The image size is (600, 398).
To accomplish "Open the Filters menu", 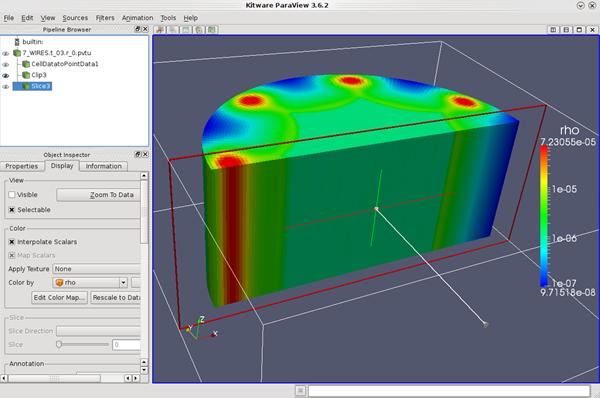I will pyautogui.click(x=105, y=18).
